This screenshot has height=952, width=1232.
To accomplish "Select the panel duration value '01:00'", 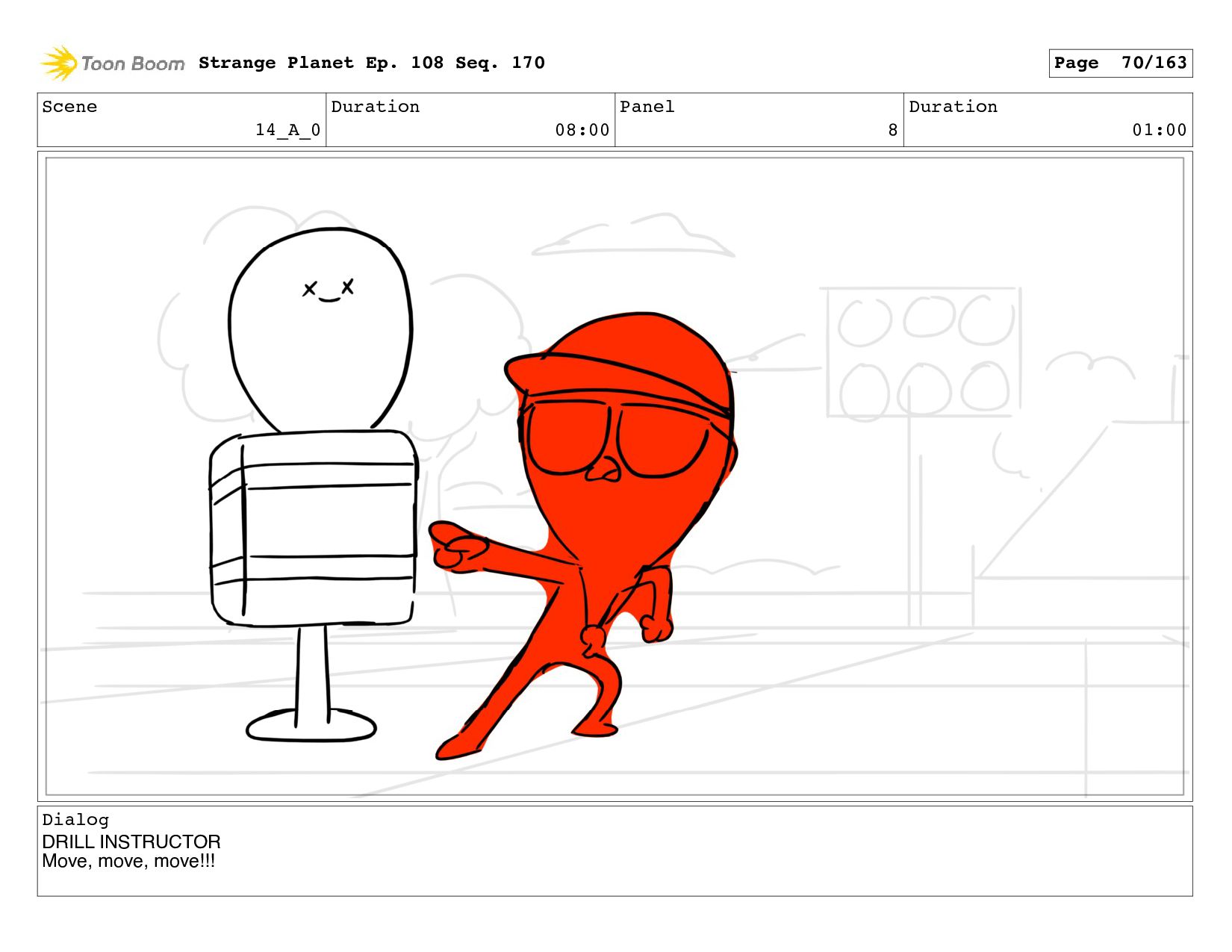I will point(1160,130).
